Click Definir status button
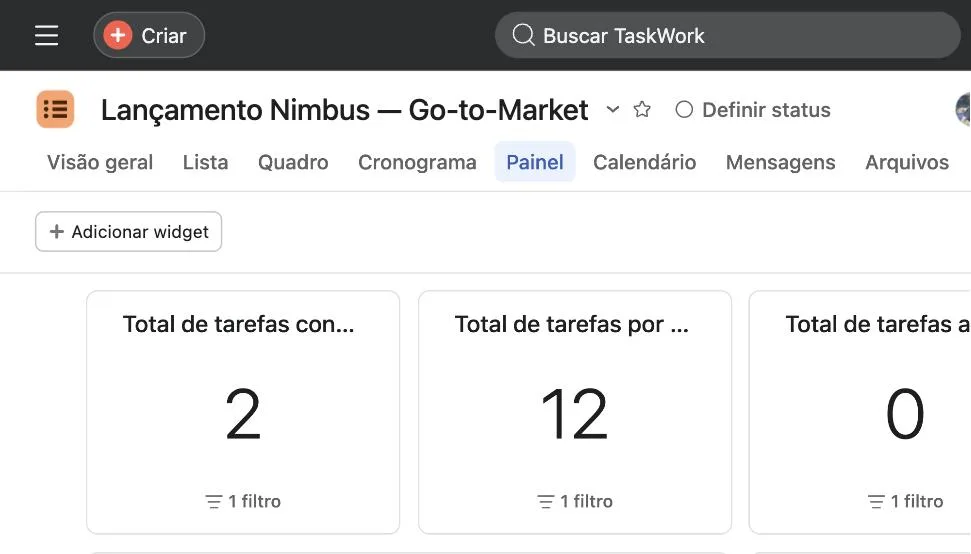Image resolution: width=971 pixels, height=554 pixels. (752, 110)
